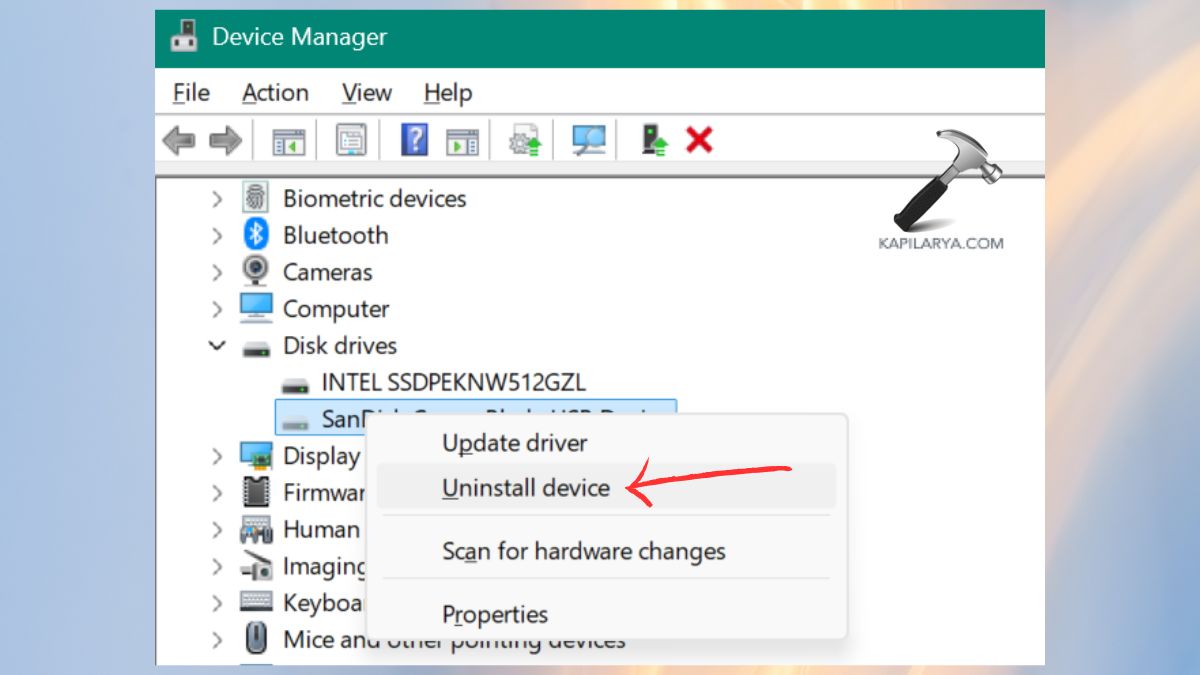Image resolution: width=1200 pixels, height=675 pixels.
Task: Click the Forward navigation arrow
Action: point(225,140)
